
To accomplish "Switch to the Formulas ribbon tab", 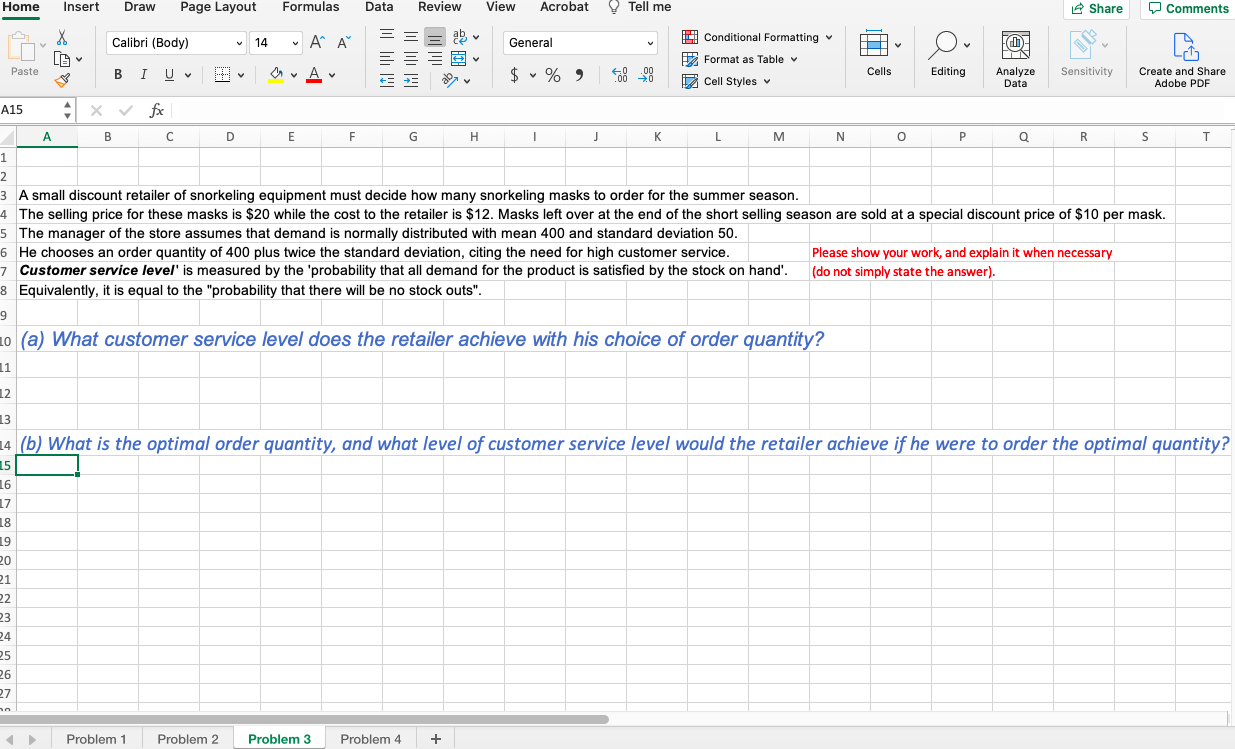I will point(310,7).
